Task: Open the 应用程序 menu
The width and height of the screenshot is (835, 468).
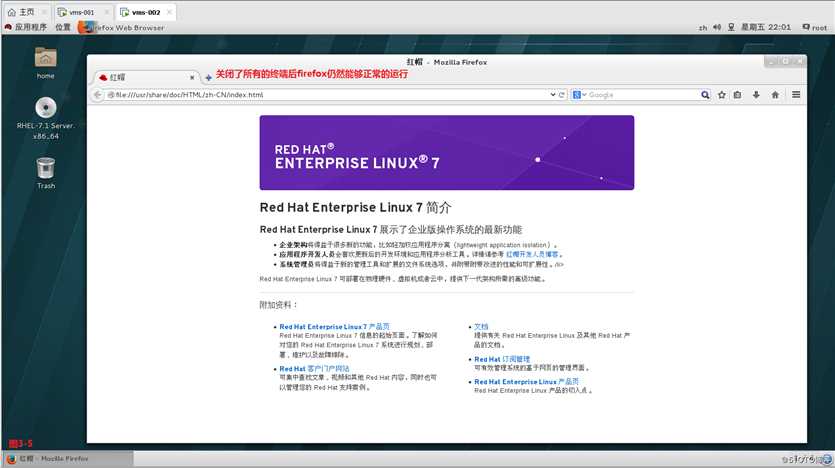Action: click(26, 27)
